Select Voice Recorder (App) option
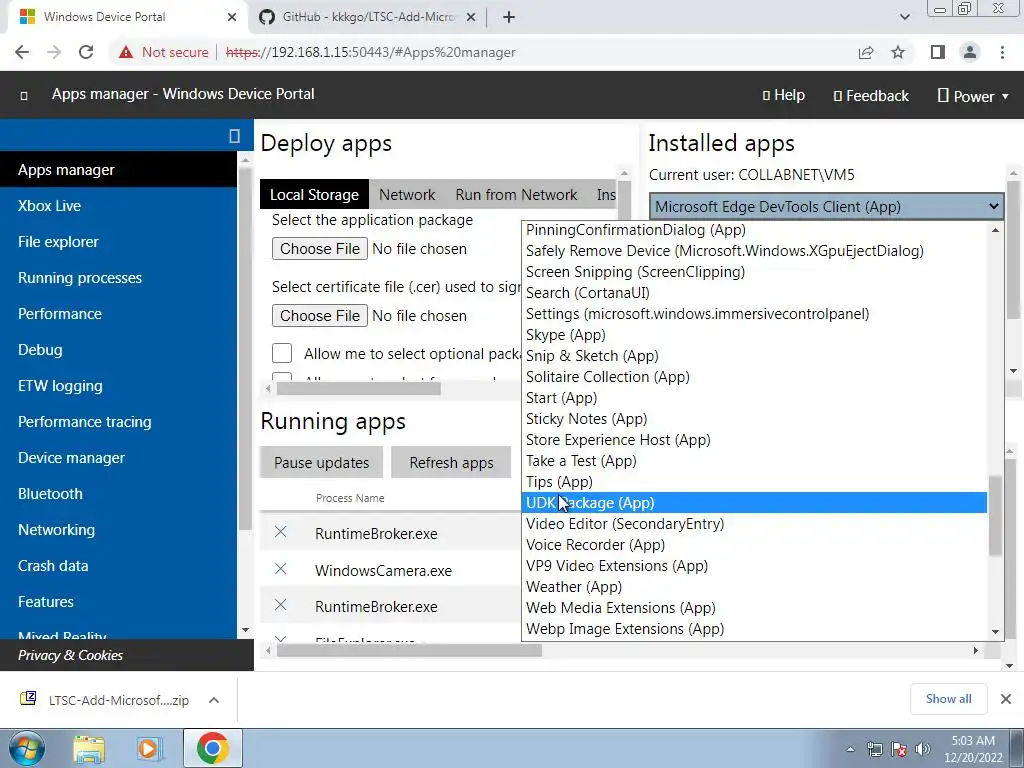The width and height of the screenshot is (1024, 768). pyautogui.click(x=754, y=545)
